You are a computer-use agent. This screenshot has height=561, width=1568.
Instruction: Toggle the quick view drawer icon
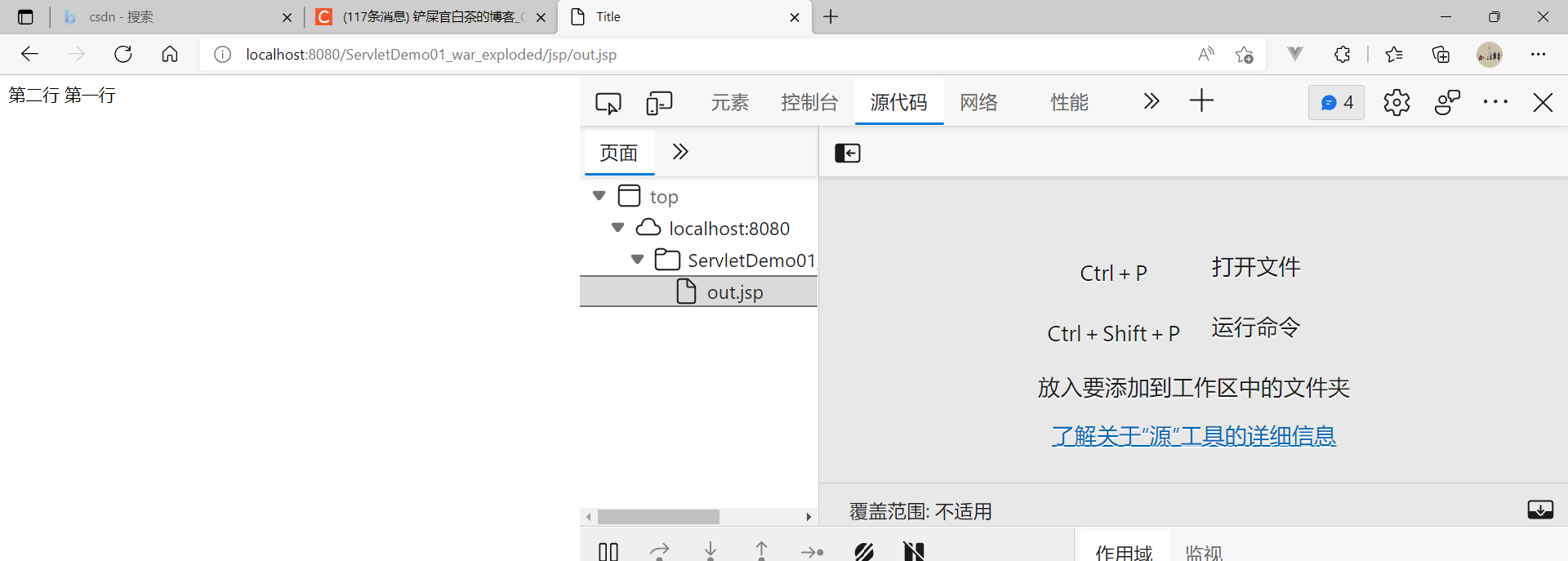click(1540, 510)
